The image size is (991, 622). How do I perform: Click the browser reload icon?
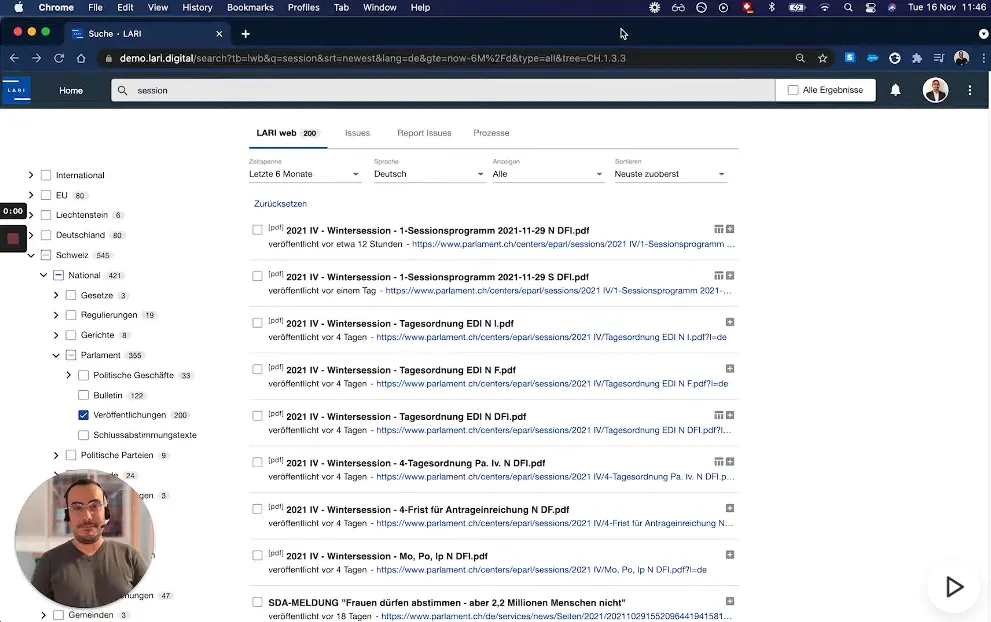59,58
